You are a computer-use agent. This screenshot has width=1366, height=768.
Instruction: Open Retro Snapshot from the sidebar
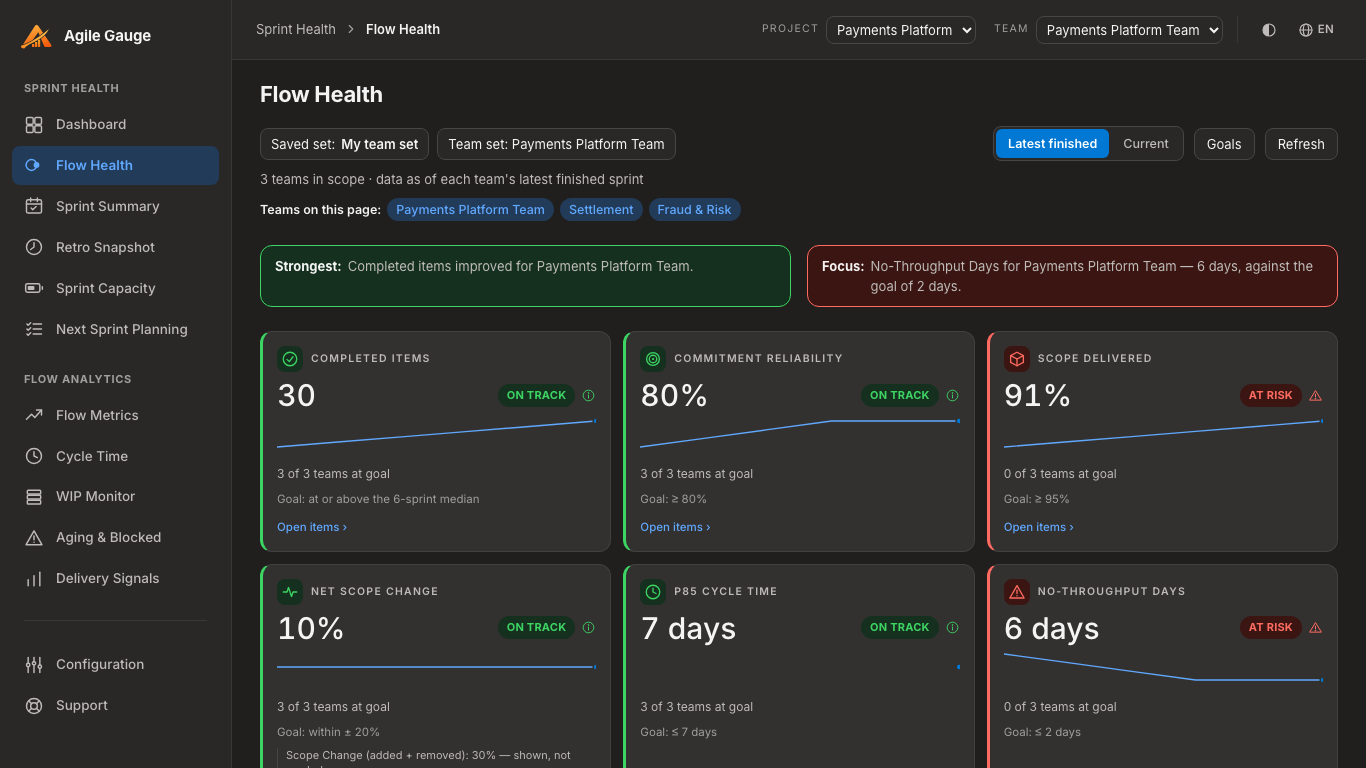[x=115, y=248]
